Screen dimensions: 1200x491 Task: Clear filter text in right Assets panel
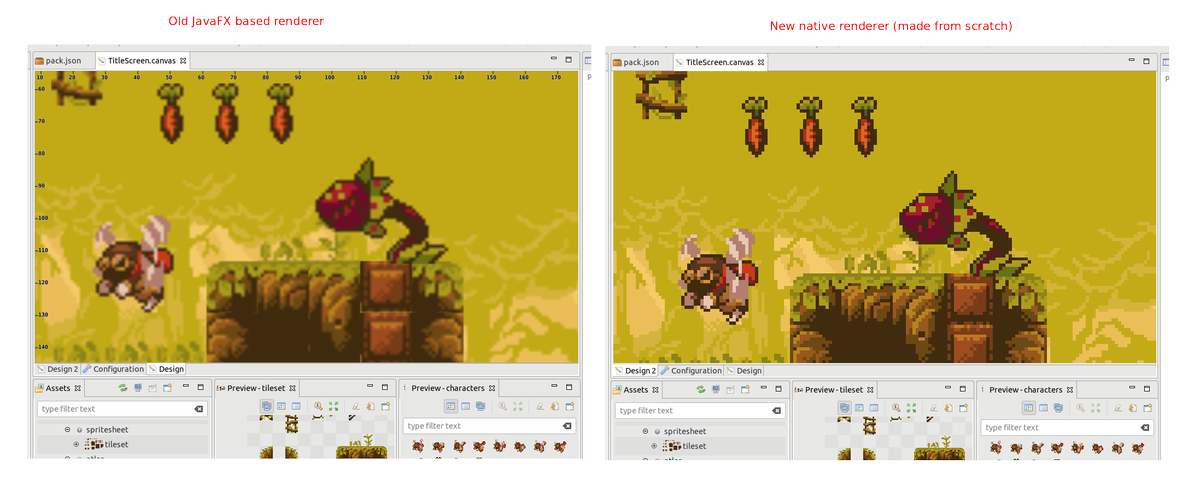pos(776,410)
